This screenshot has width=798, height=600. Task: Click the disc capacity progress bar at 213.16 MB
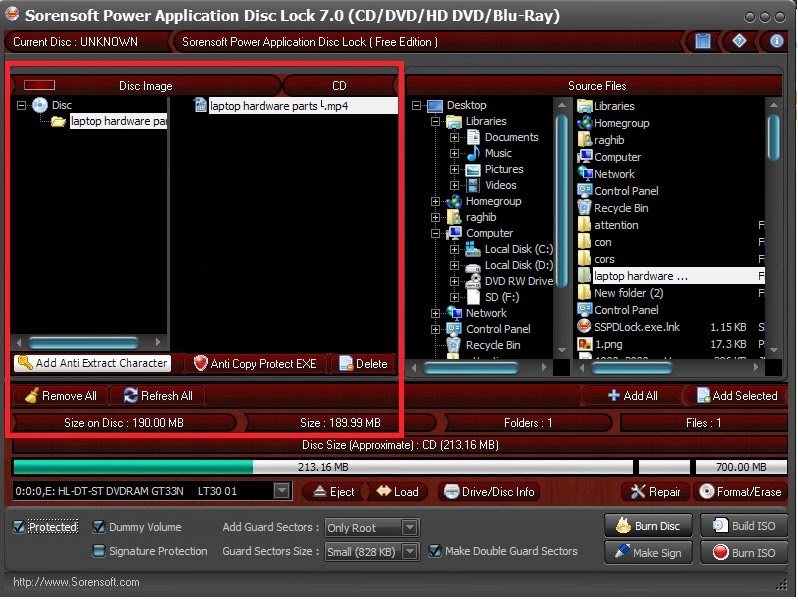coord(323,467)
